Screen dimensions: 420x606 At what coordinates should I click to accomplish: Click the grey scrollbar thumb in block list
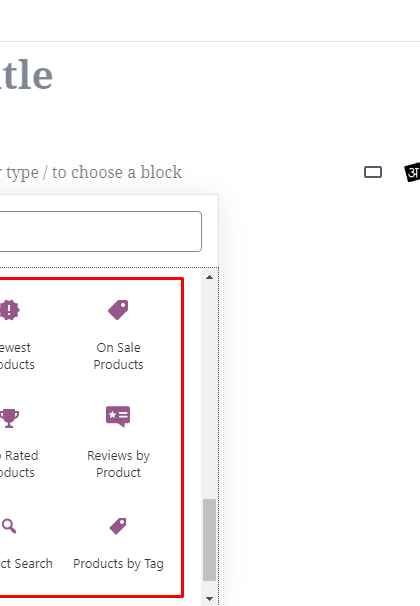click(x=209, y=540)
